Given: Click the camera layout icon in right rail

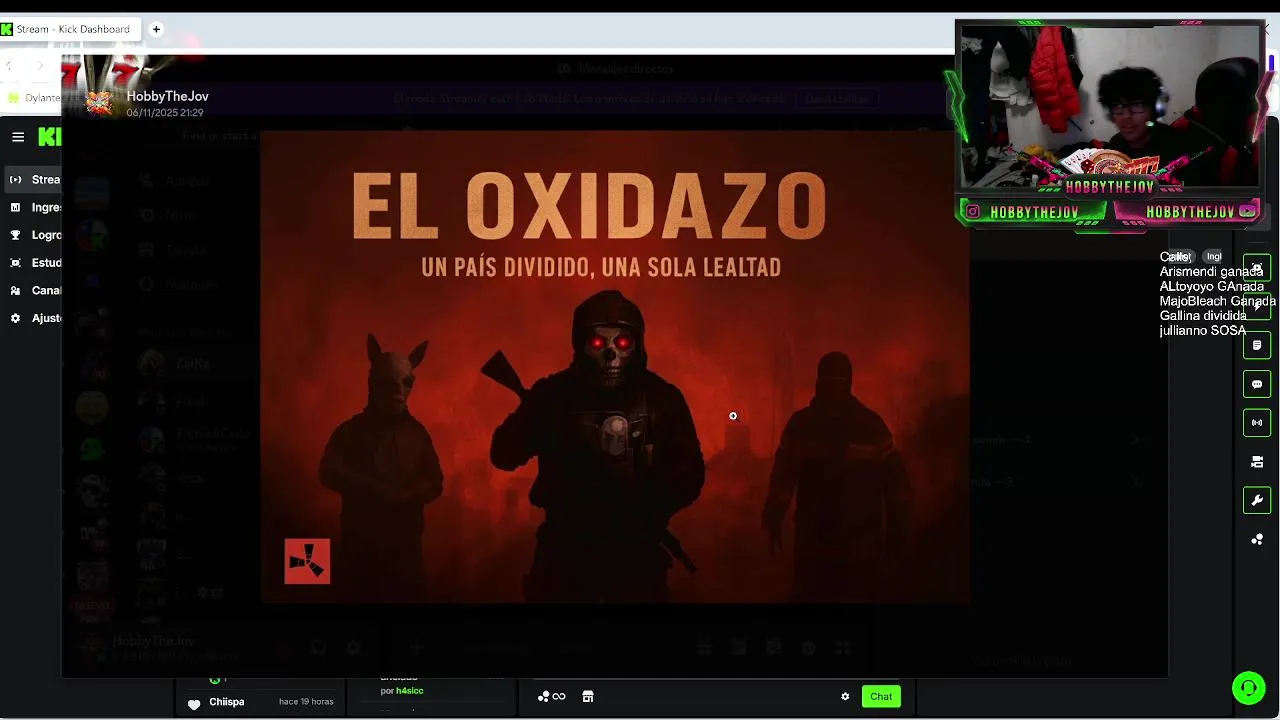Looking at the screenshot, I should point(1257,462).
